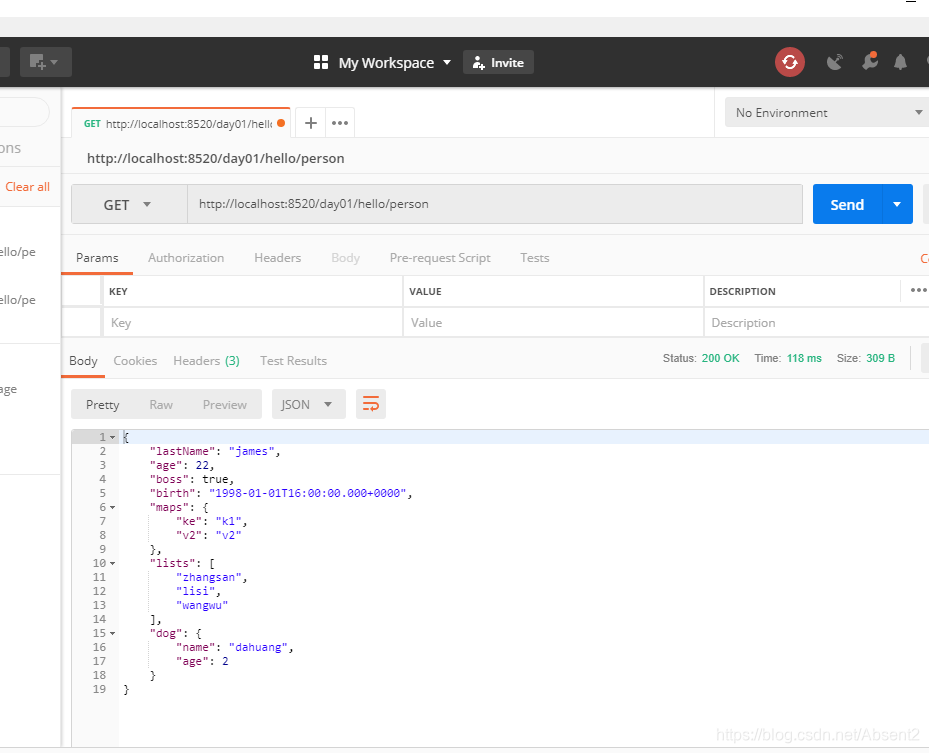Screen dimensions: 929x753
Task: Select Pretty response view
Action: [x=102, y=405]
